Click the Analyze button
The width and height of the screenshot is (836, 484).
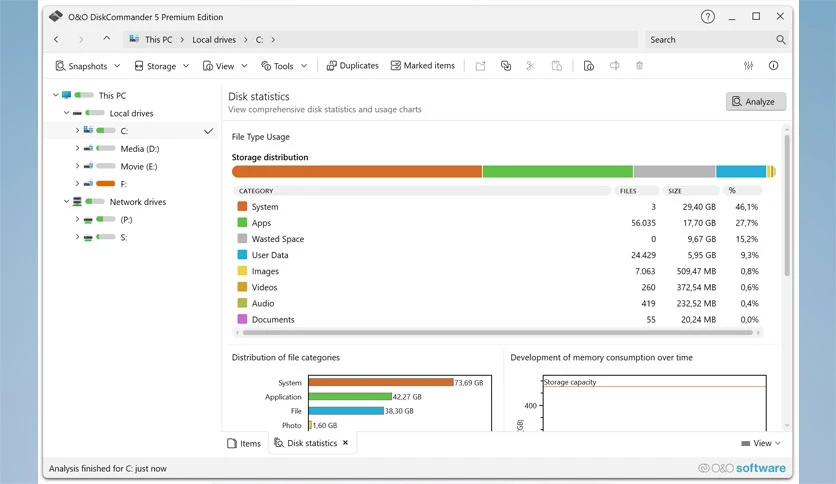755,101
